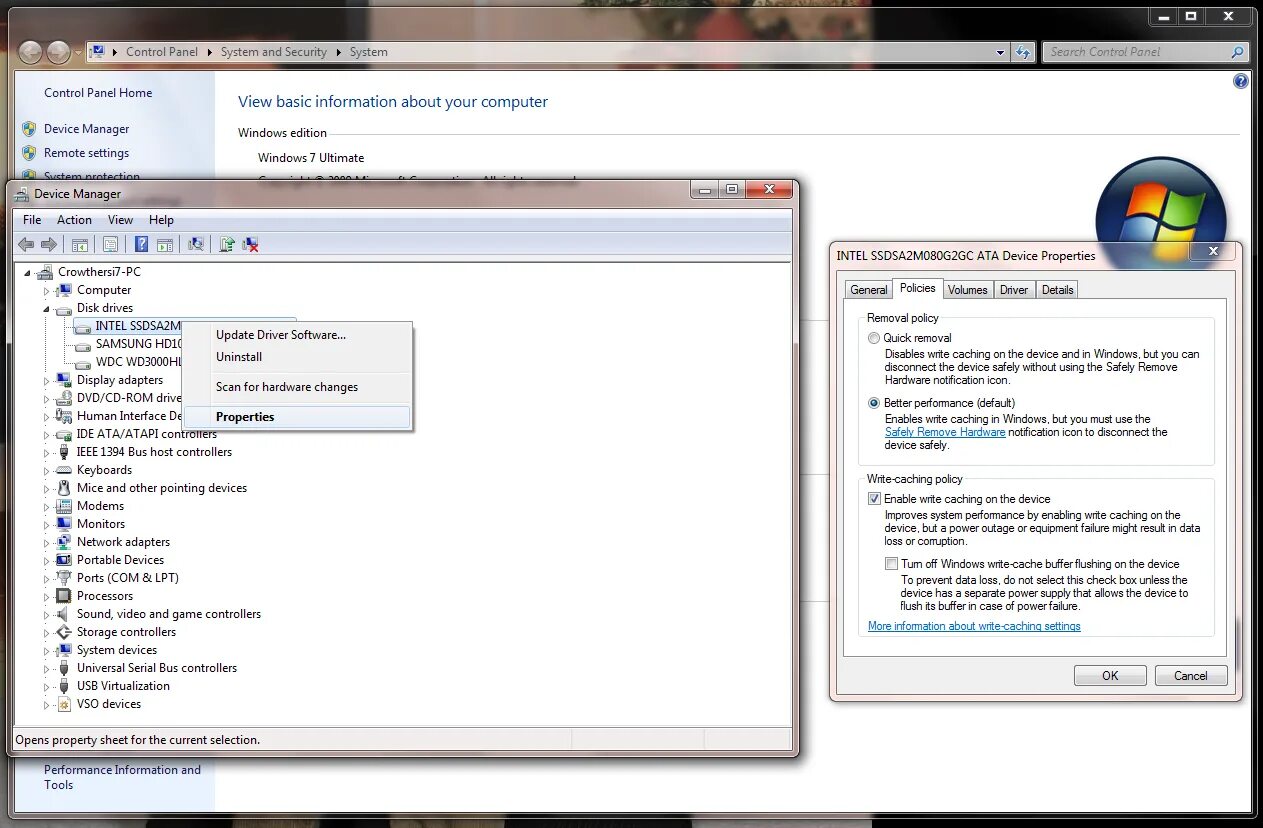Click the Properties toolbar icon
Viewport: 1263px width, 828px height.
[110, 244]
